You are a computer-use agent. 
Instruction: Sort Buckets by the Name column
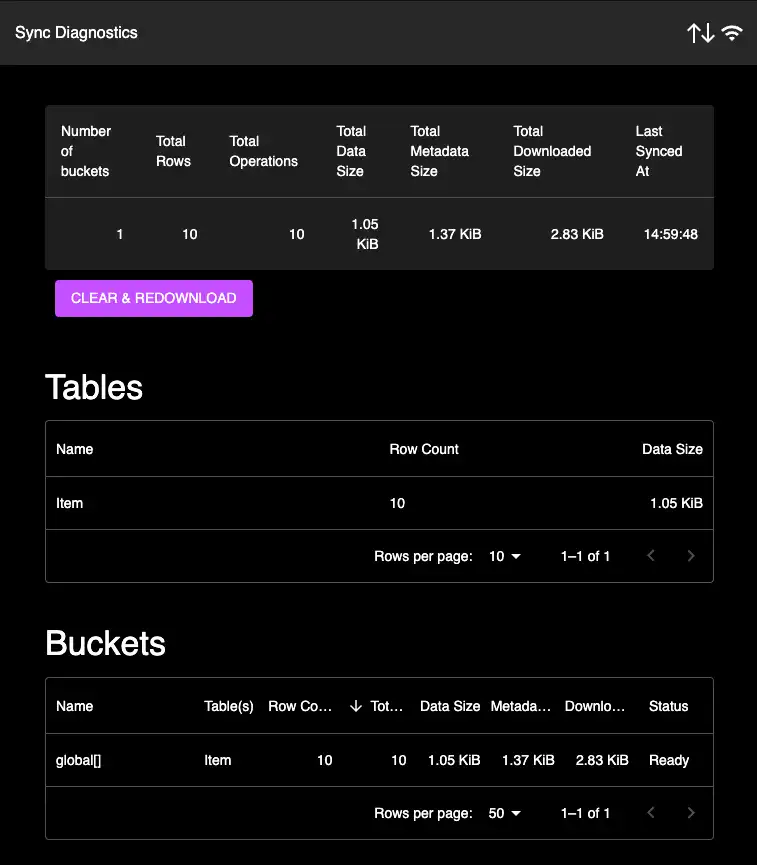(x=74, y=706)
